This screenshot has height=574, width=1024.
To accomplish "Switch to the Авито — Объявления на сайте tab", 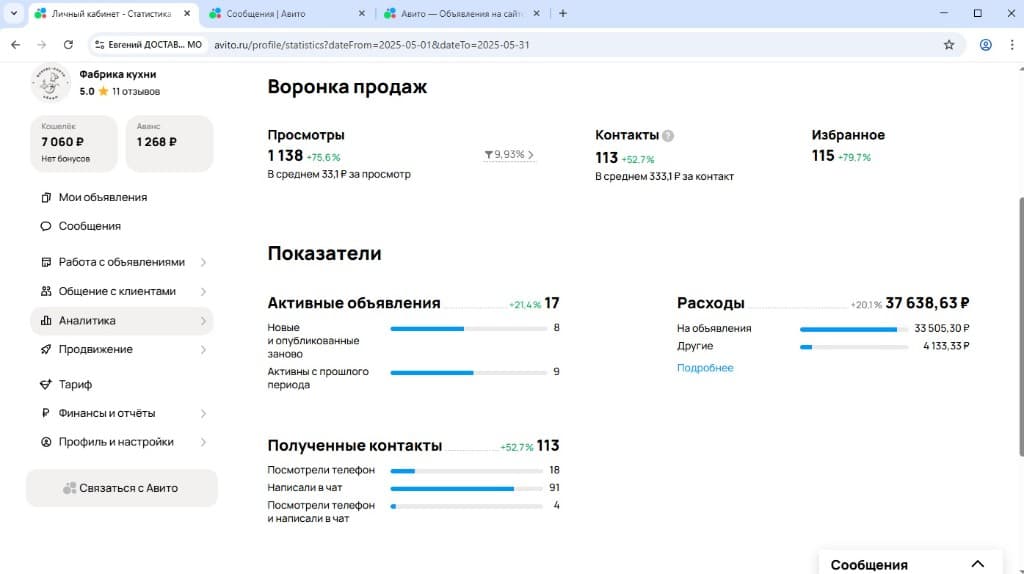I will 462,13.
